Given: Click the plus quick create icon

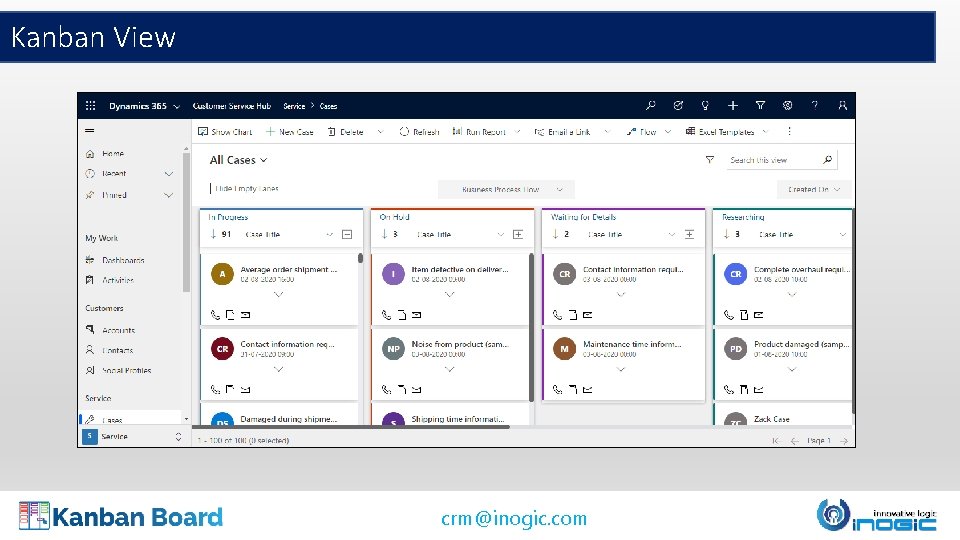Looking at the screenshot, I should tap(732, 105).
